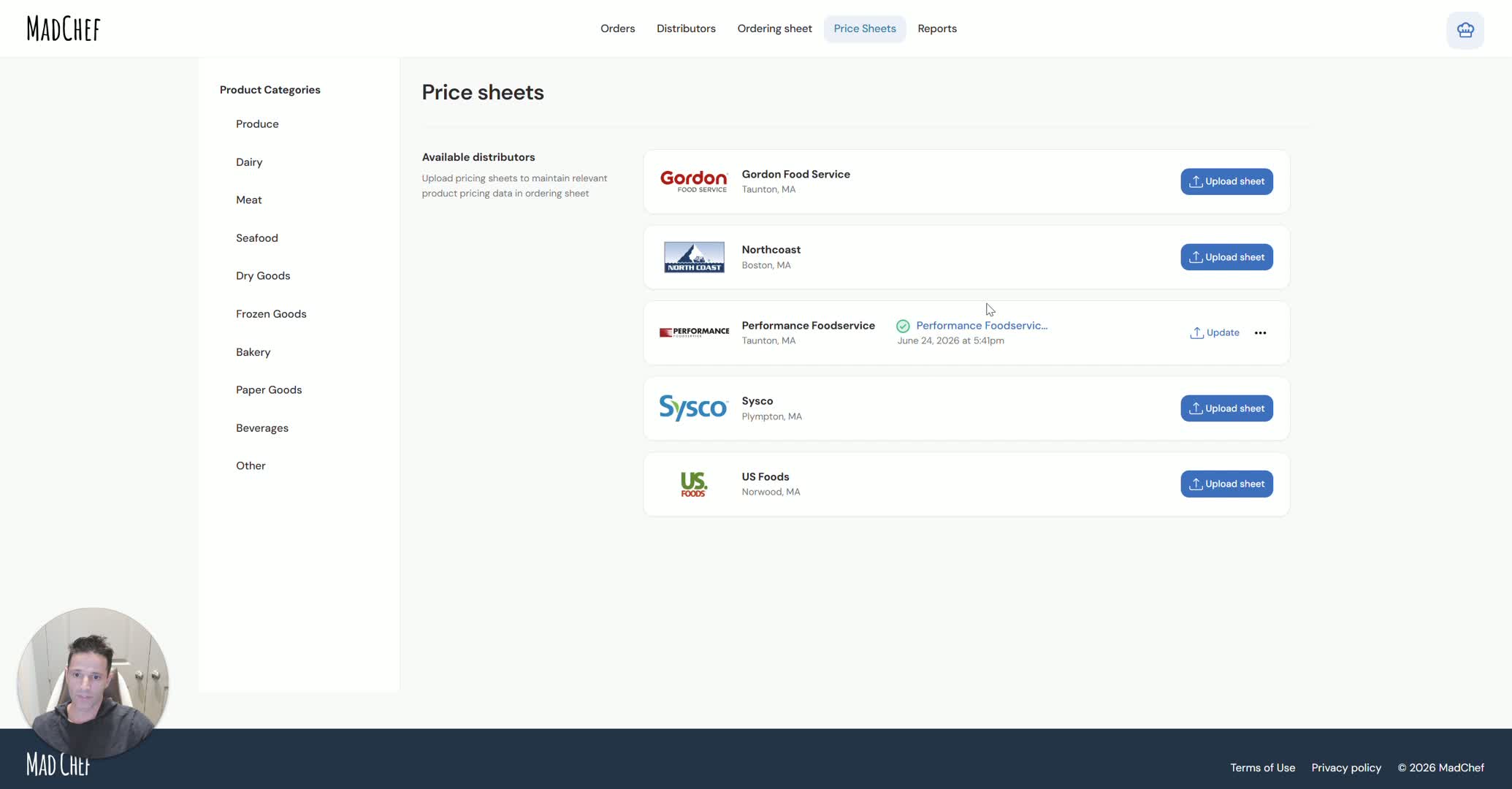
Task: Click the Product Categories heading
Action: pyautogui.click(x=270, y=90)
